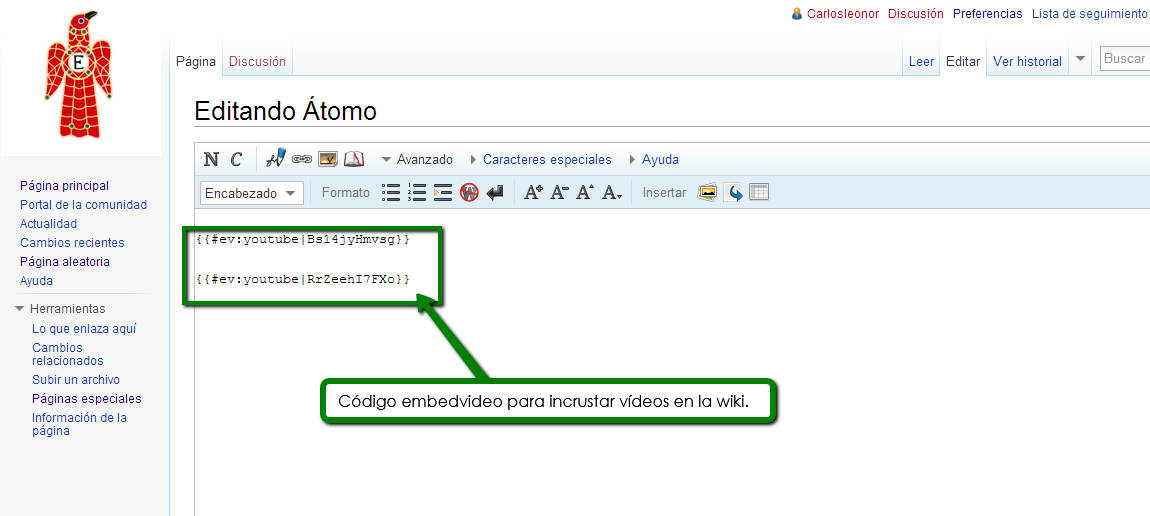Screen dimensions: 1150x516
Task: Open the Encabezado heading dropdown
Action: (252, 193)
